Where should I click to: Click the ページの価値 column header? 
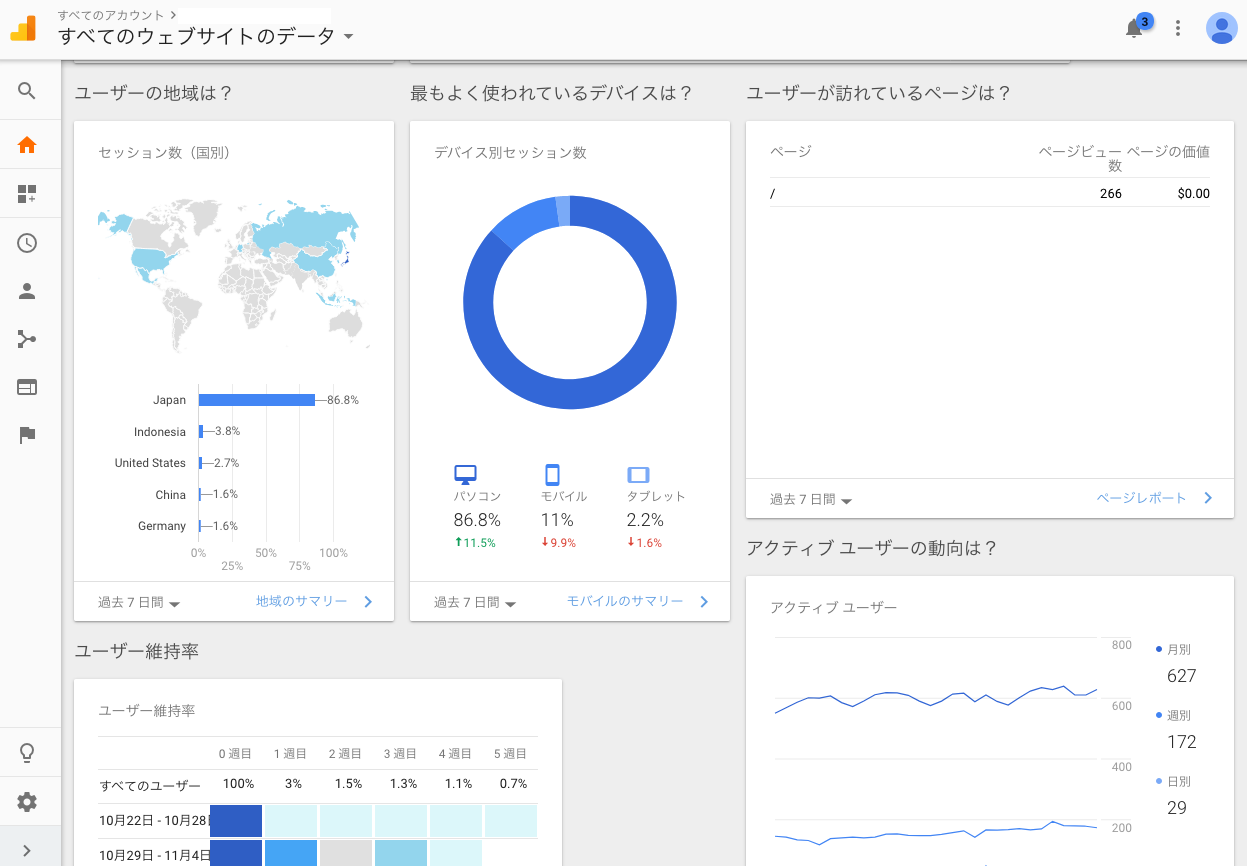tap(1168, 152)
